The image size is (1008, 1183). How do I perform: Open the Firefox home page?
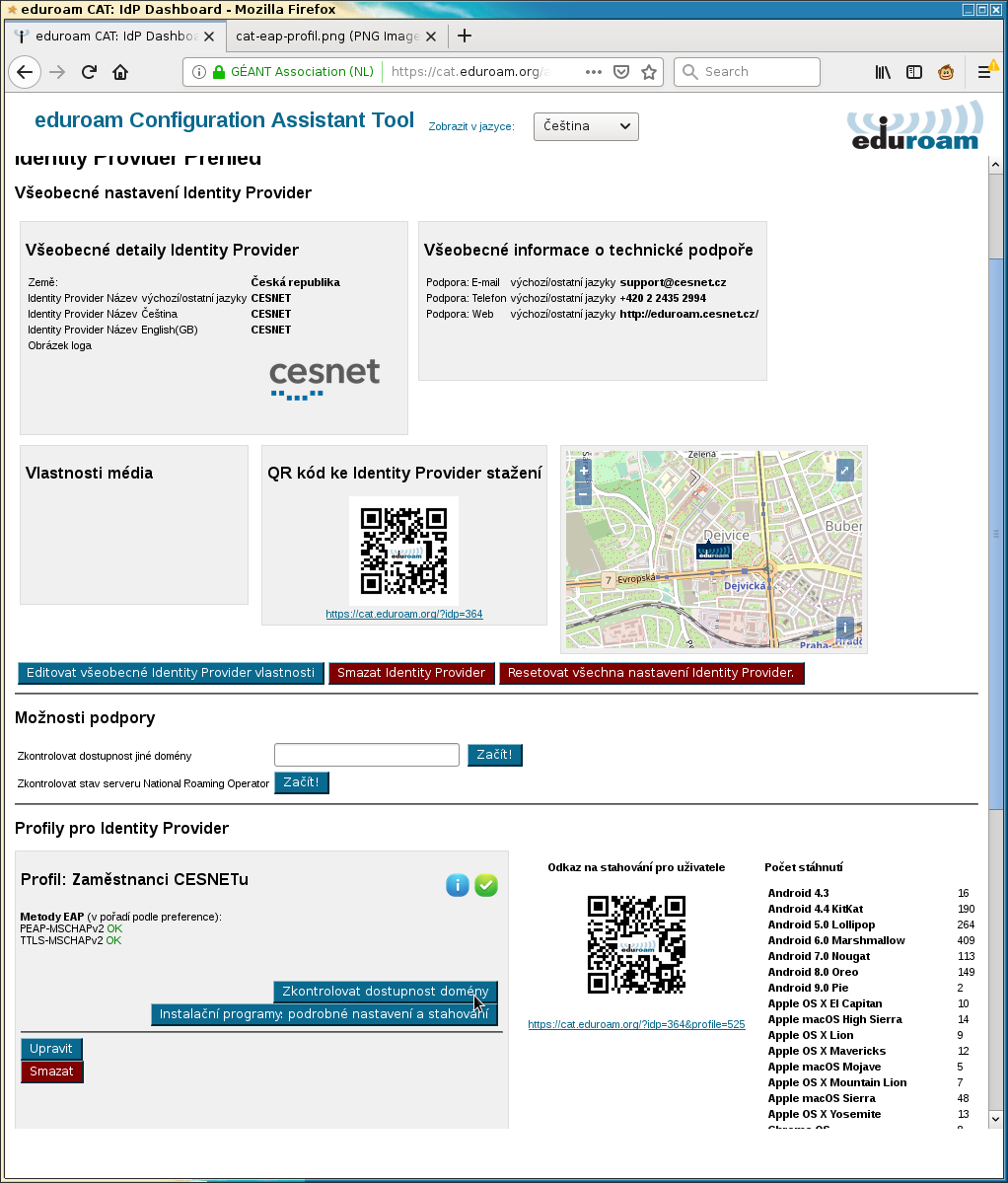click(120, 72)
